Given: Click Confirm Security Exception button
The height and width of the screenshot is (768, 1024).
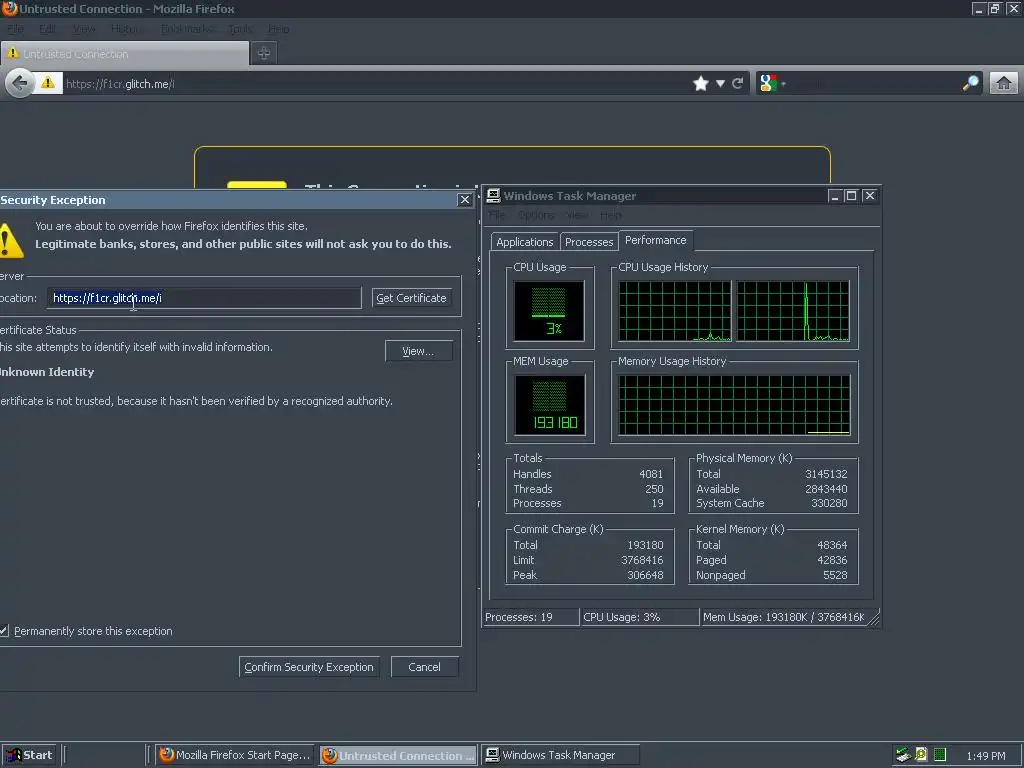Looking at the screenshot, I should [x=309, y=667].
